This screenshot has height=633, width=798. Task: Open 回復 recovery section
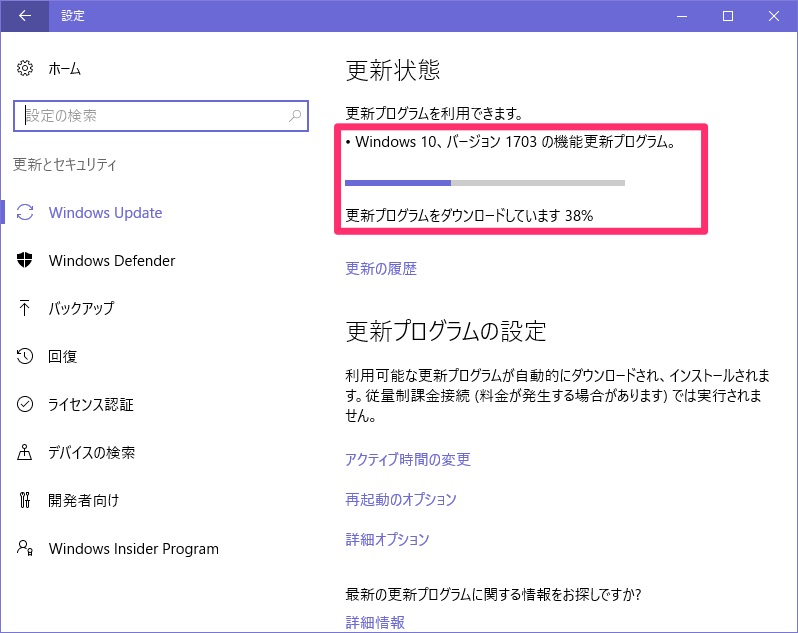click(63, 356)
